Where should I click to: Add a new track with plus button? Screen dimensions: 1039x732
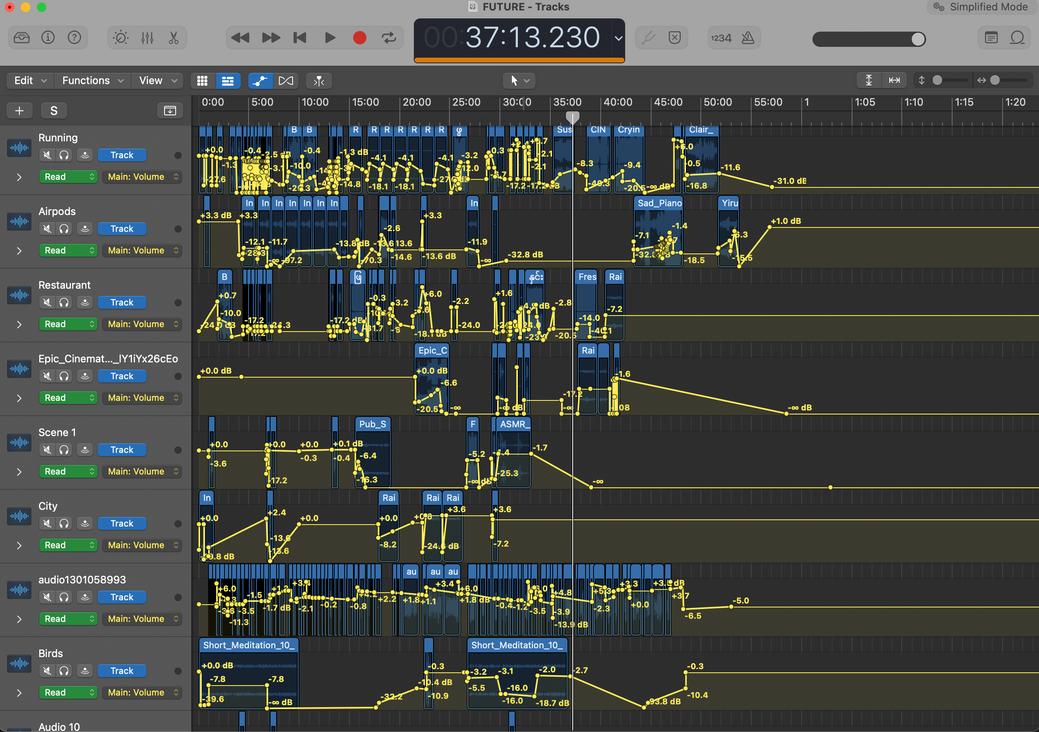coord(19,111)
